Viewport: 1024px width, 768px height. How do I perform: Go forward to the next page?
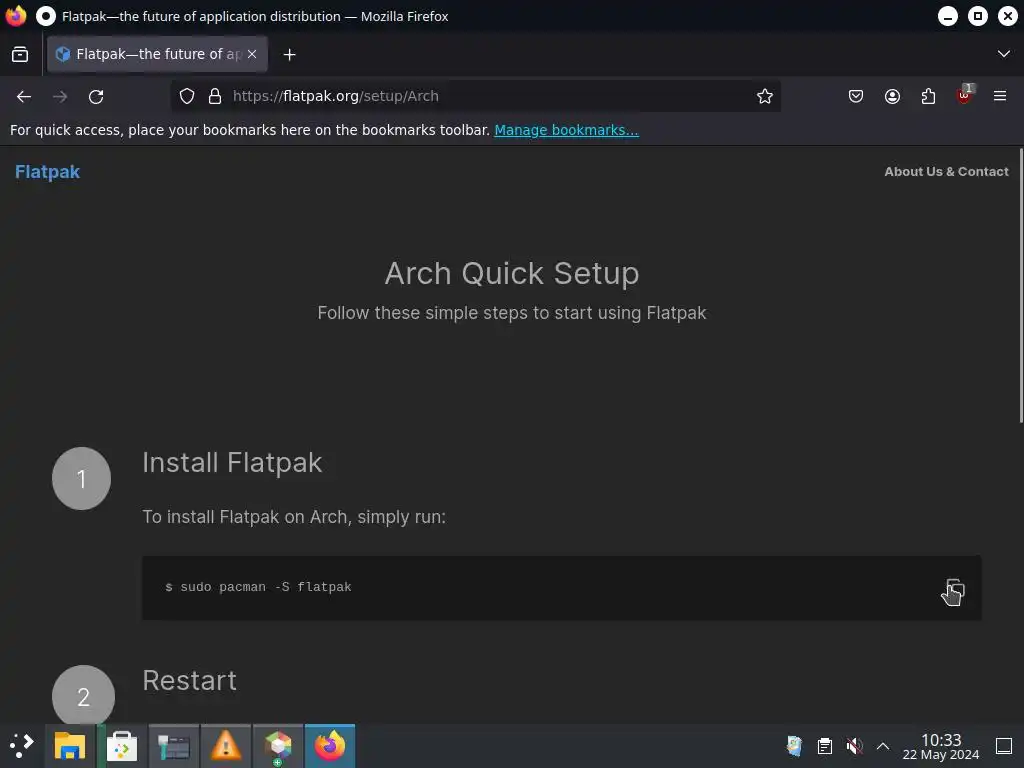point(60,97)
